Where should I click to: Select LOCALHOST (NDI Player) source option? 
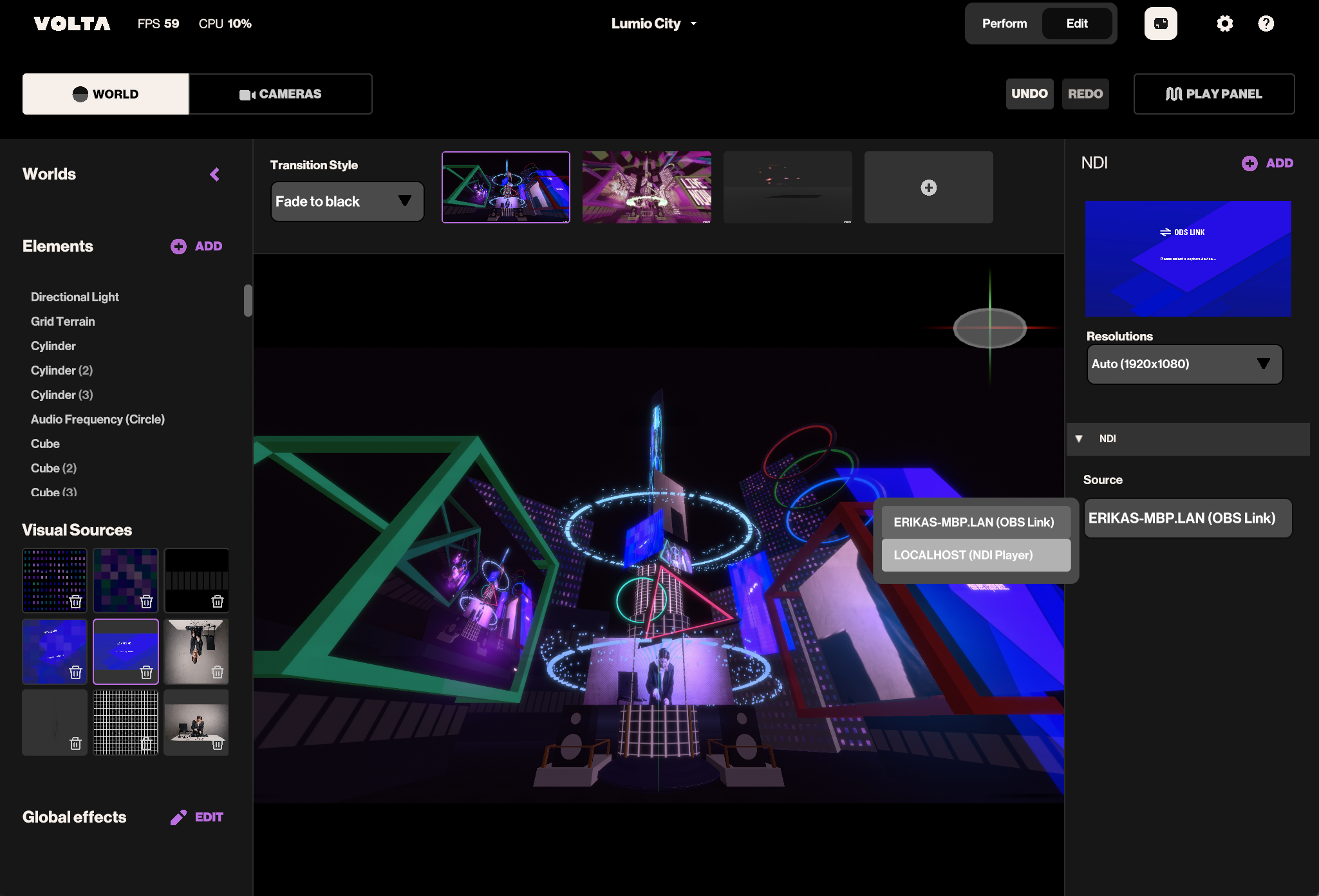click(975, 555)
